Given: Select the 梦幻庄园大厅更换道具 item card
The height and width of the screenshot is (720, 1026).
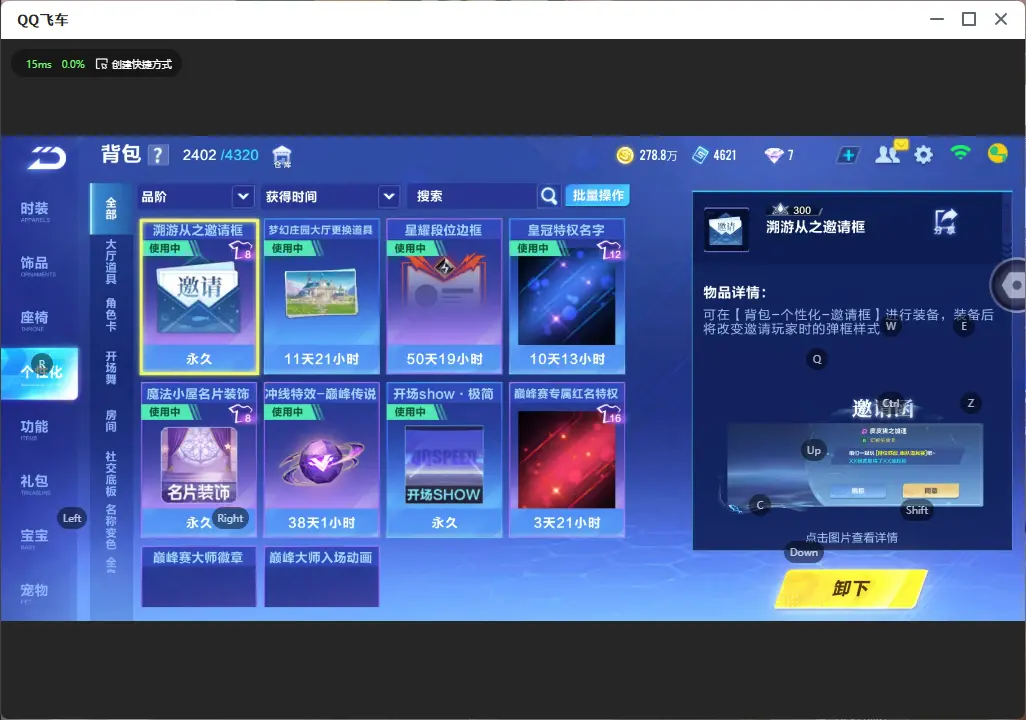Looking at the screenshot, I should 321,297.
